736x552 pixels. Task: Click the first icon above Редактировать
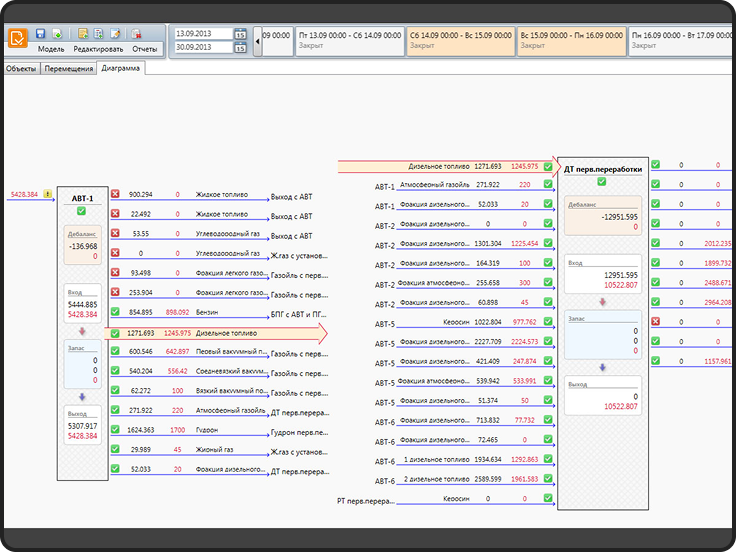[83, 34]
